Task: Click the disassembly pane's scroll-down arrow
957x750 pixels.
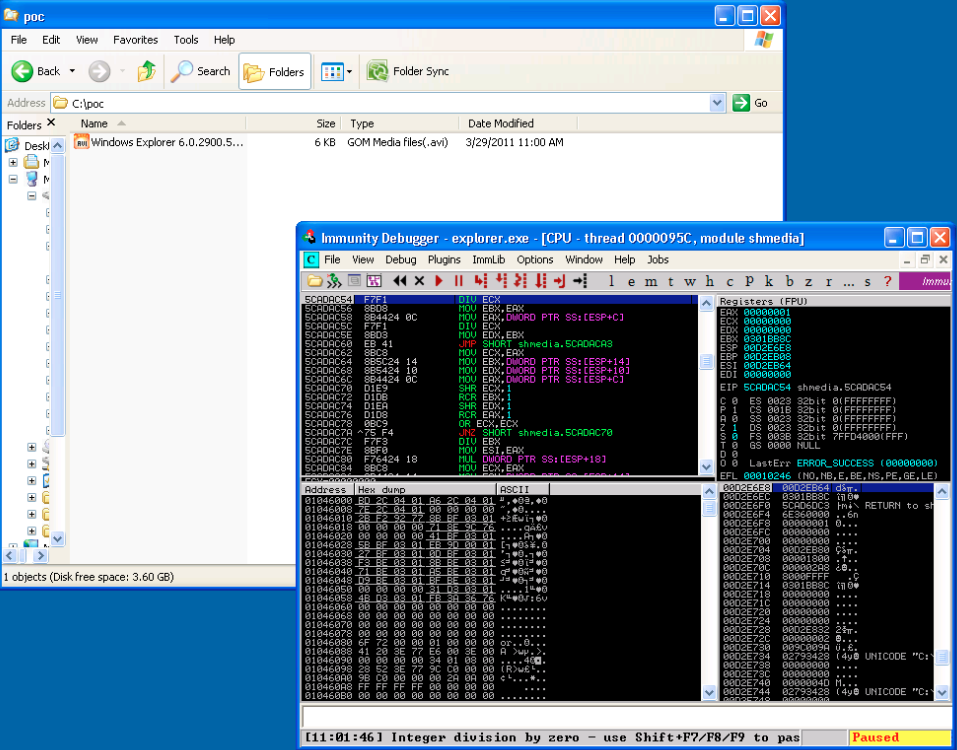Action: coord(706,467)
